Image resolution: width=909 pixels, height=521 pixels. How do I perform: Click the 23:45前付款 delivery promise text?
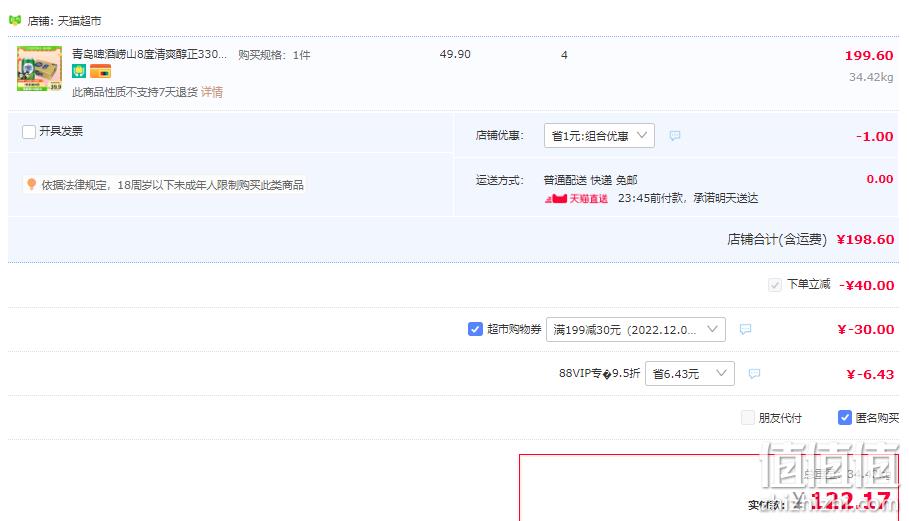(x=688, y=198)
